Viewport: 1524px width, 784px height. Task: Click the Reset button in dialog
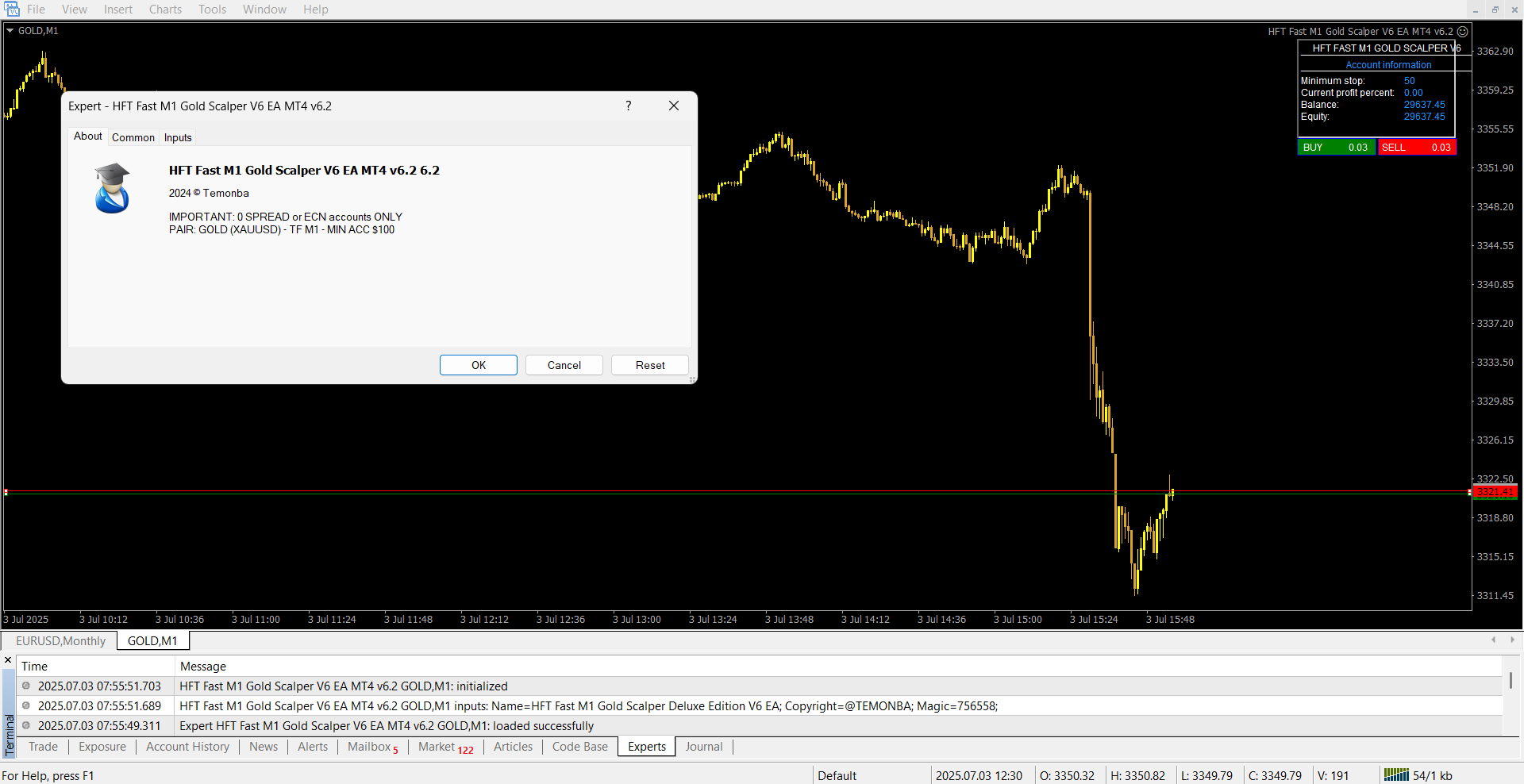649,365
